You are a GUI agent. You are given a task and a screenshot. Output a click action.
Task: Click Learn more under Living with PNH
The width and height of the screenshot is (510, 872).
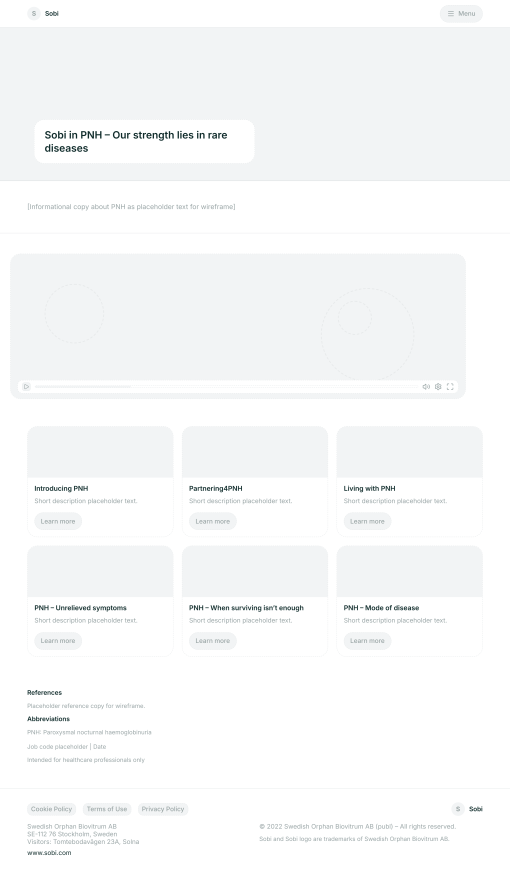[x=367, y=521]
